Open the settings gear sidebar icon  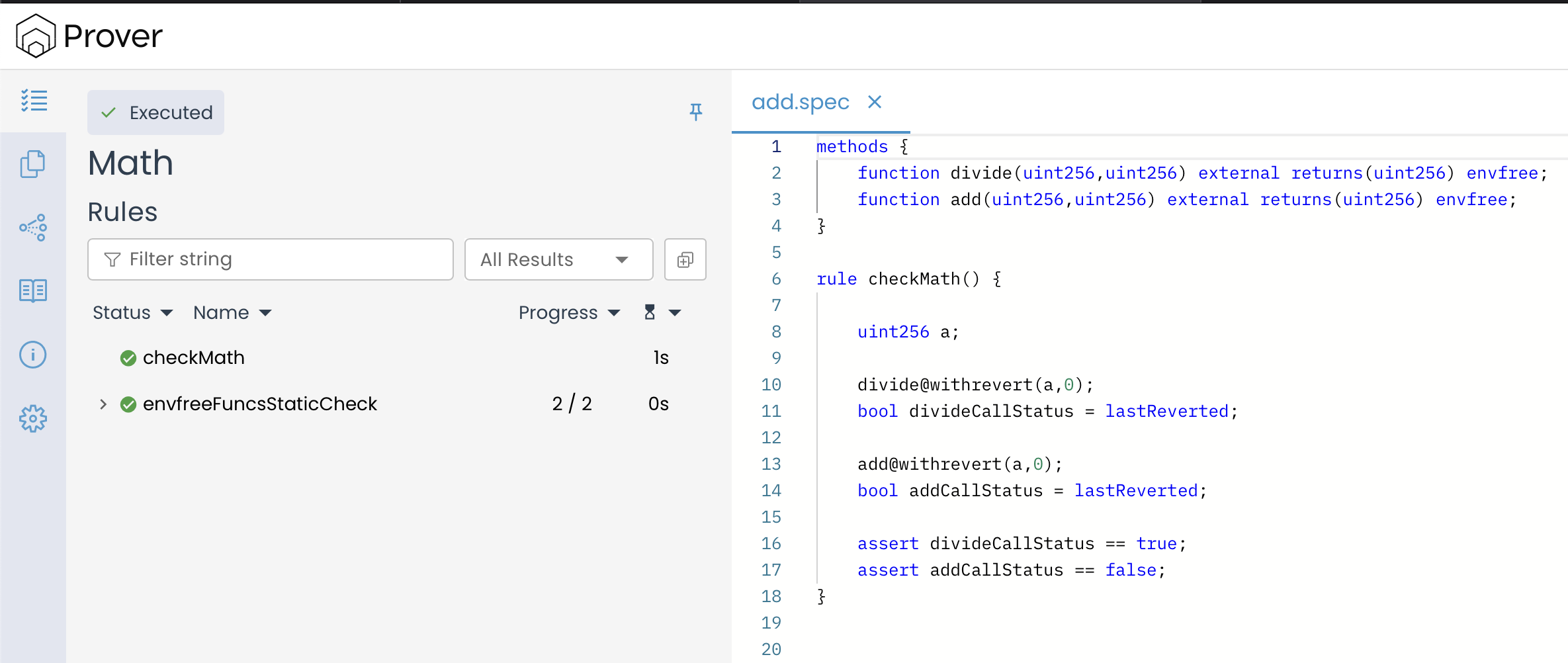(32, 419)
